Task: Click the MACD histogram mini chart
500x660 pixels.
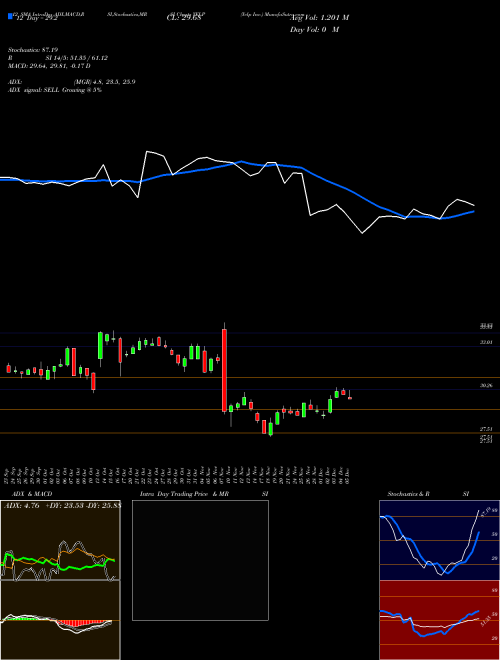Action: coord(60,620)
